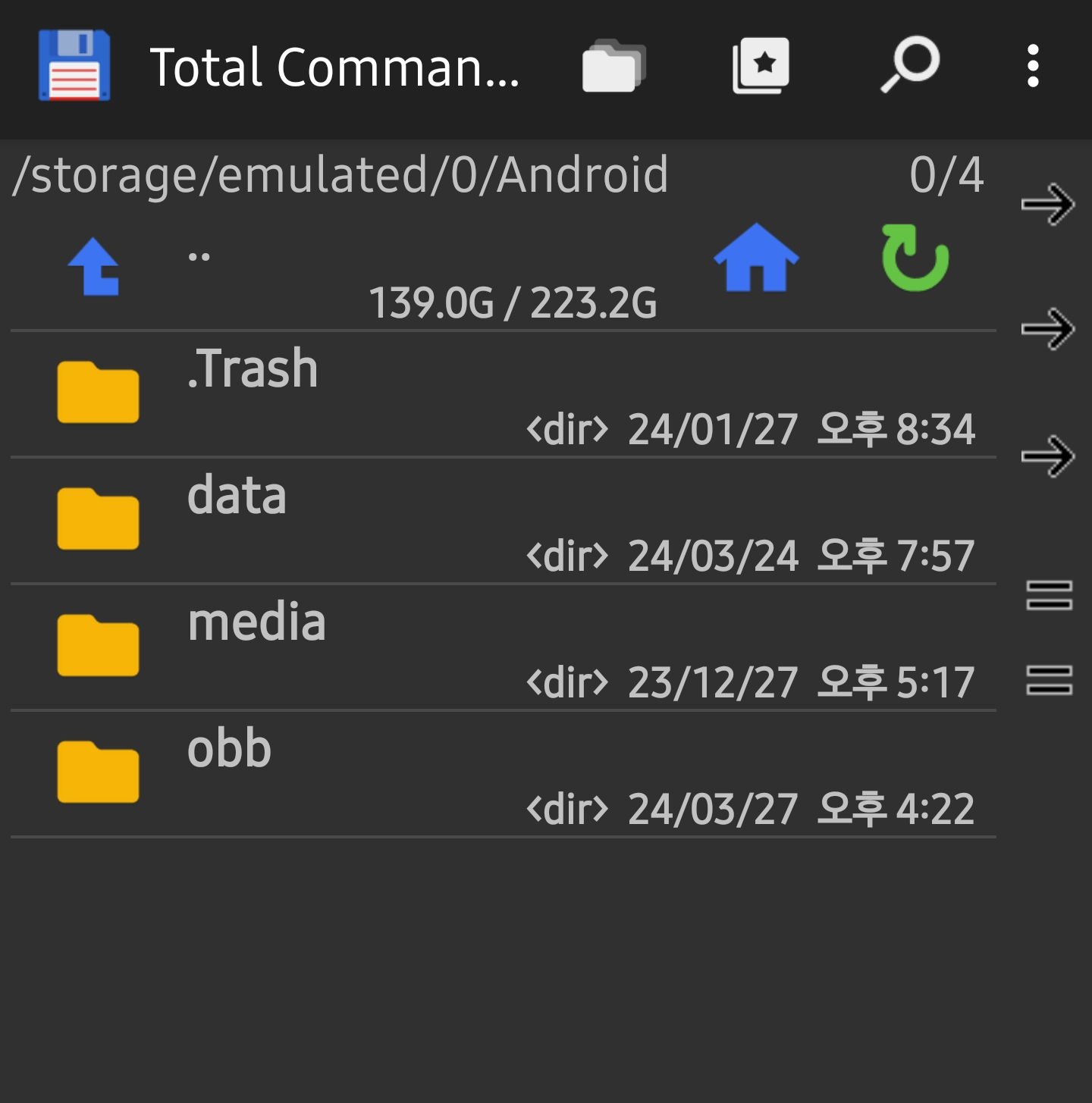The height and width of the screenshot is (1103, 1092).
Task: Open the media folder
Action: [504, 647]
